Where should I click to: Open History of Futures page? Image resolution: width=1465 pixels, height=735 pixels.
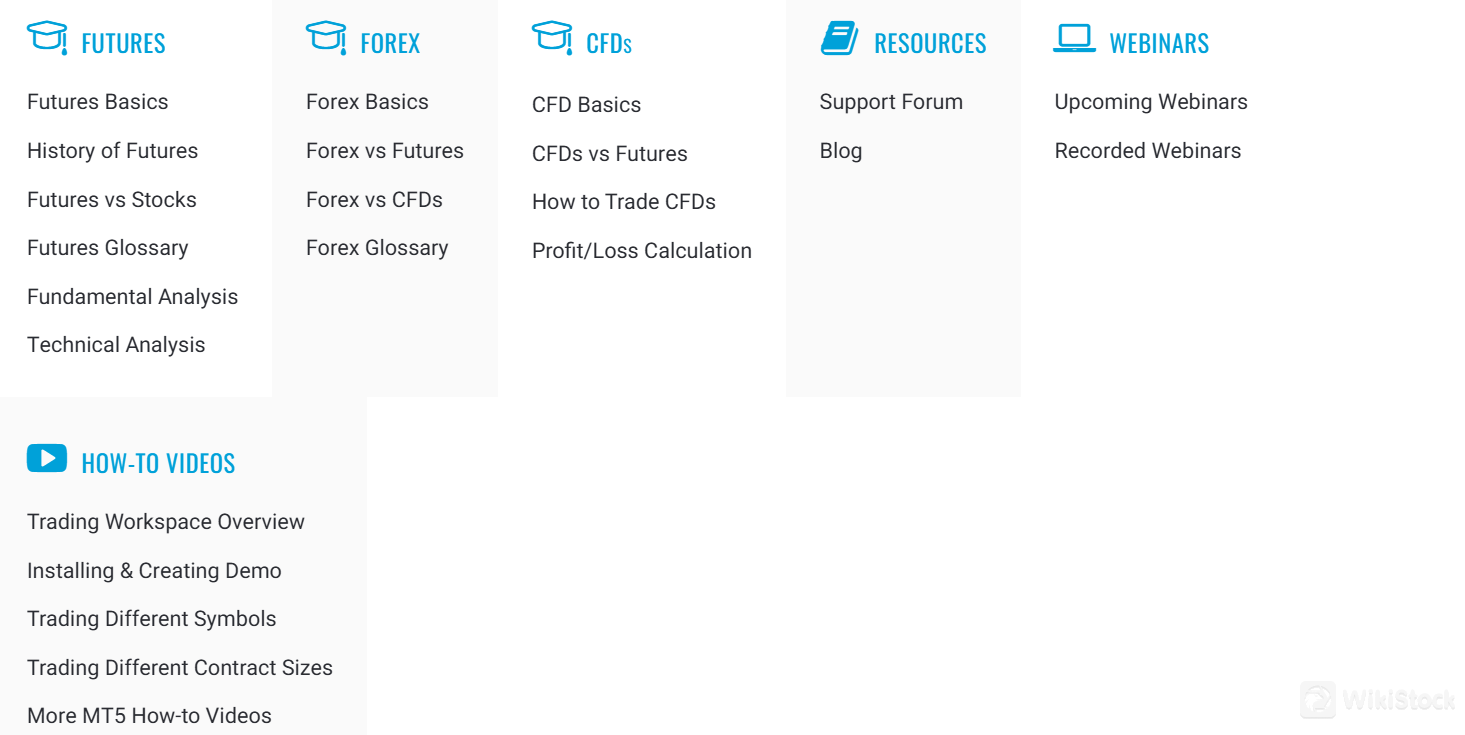[x=112, y=151]
